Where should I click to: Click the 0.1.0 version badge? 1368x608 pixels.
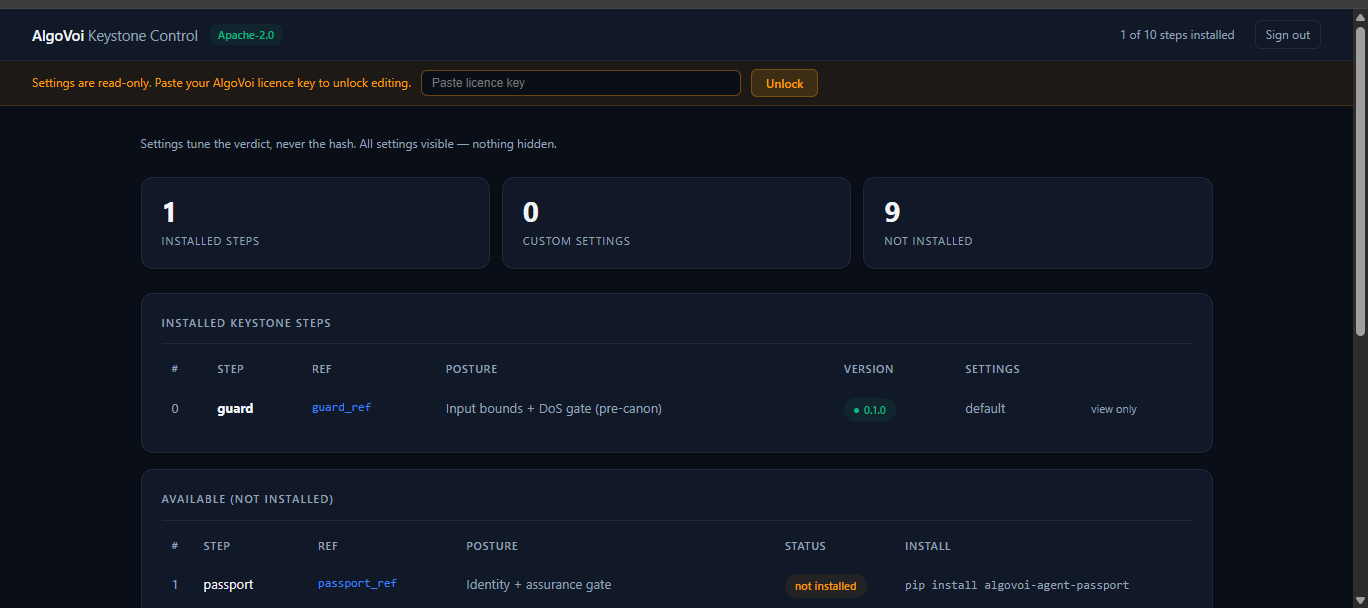[x=869, y=409]
